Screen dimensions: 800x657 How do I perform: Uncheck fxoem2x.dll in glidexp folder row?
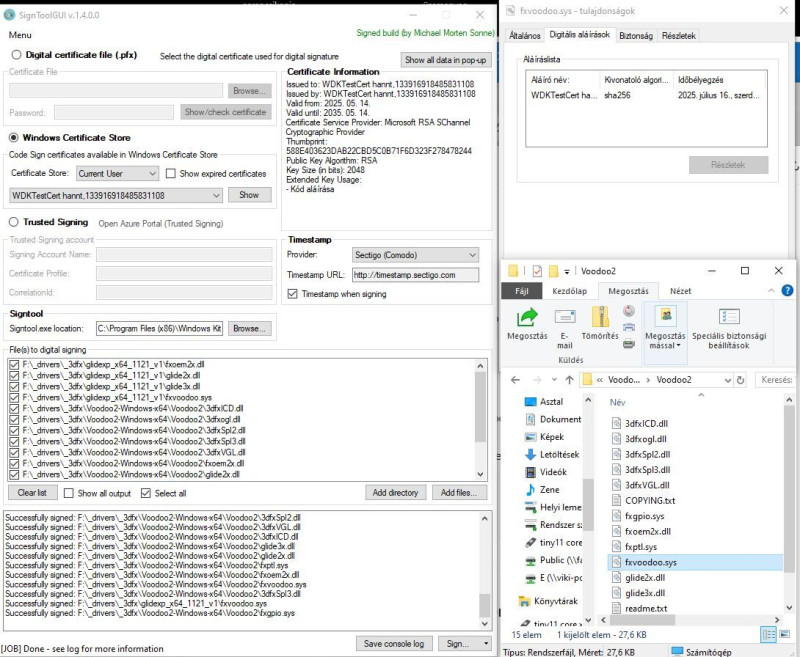14,364
